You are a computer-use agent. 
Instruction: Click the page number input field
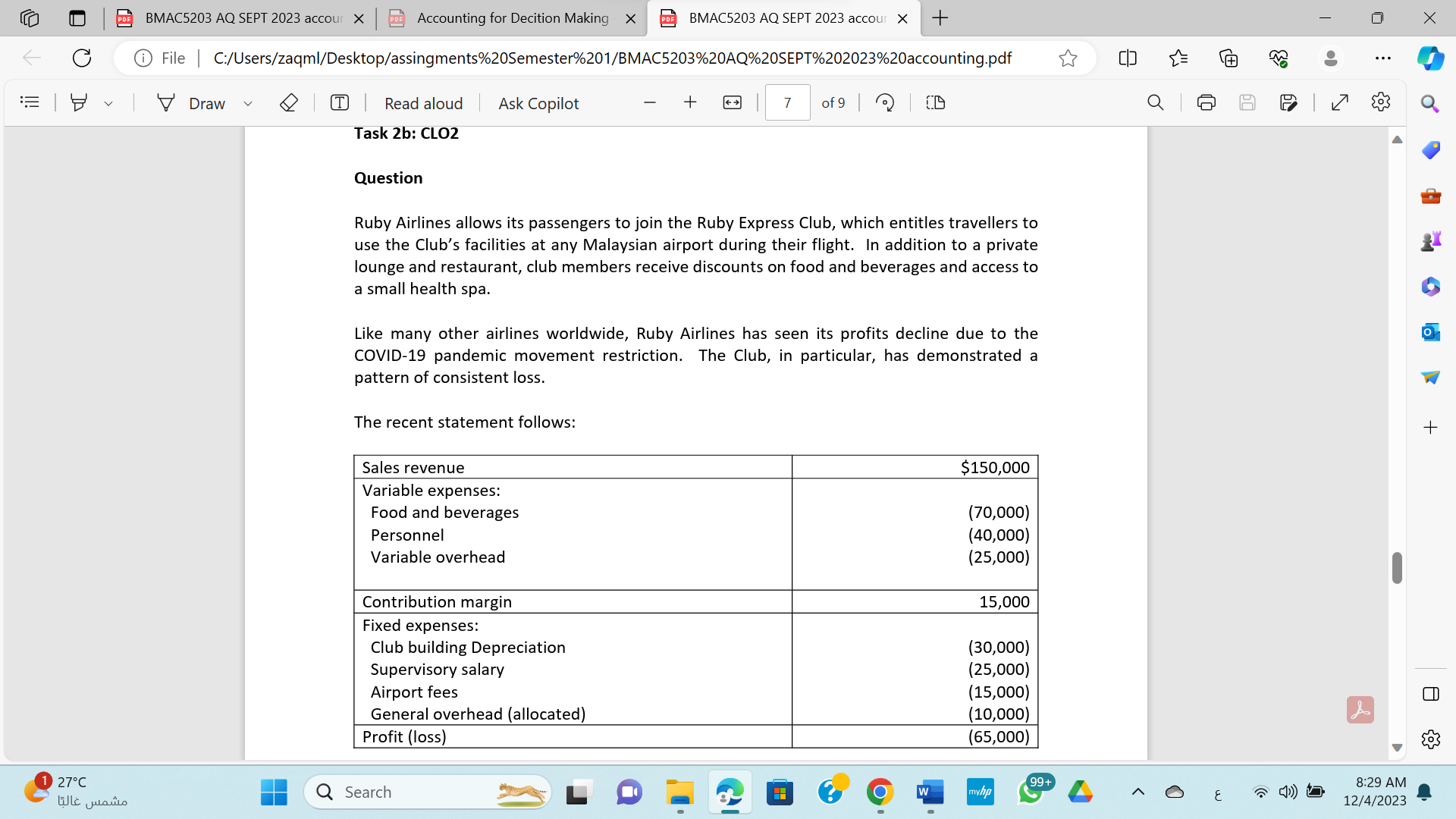click(x=787, y=102)
